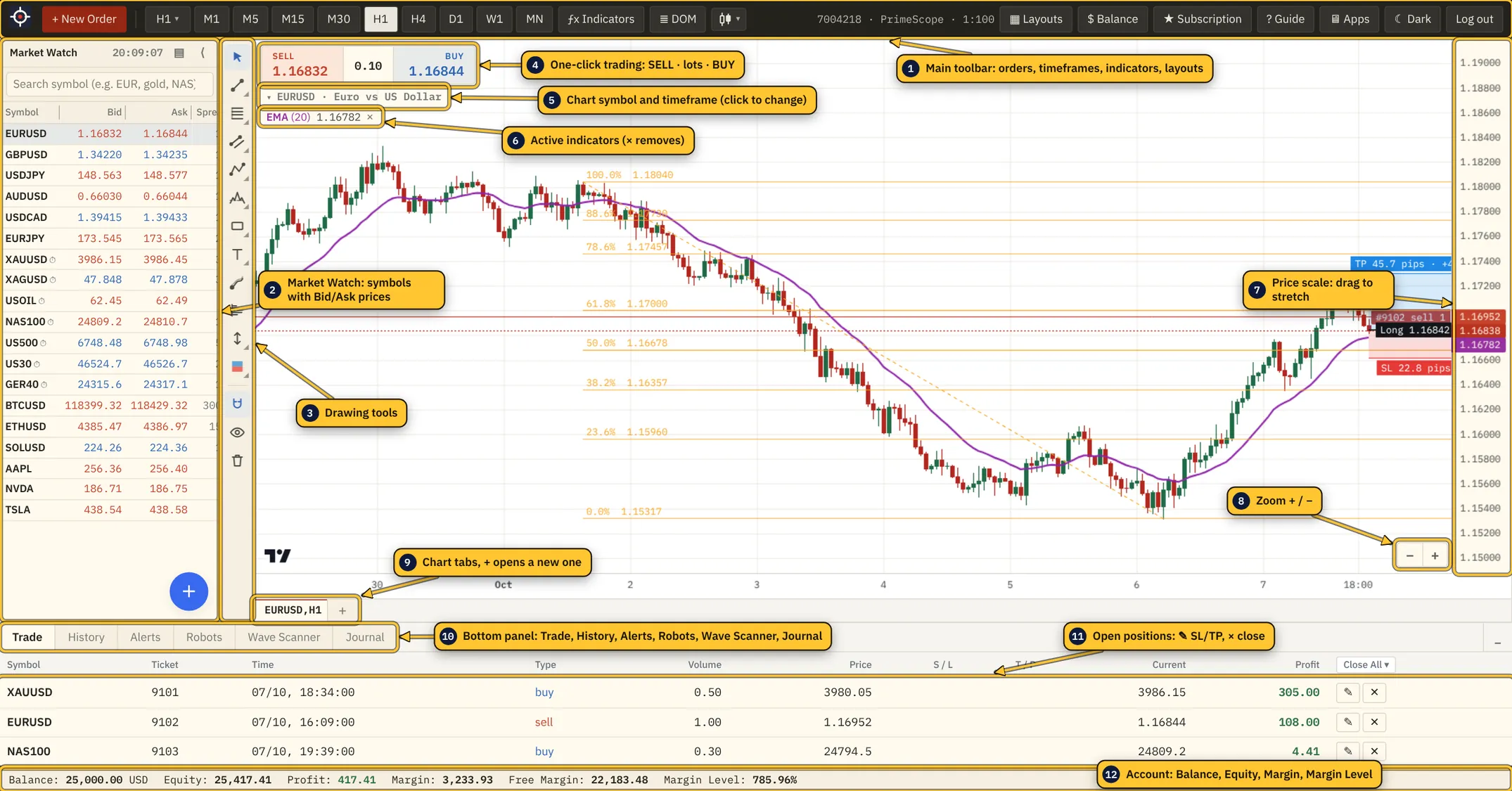
Task: Click the zoom in plus button
Action: (x=1435, y=556)
